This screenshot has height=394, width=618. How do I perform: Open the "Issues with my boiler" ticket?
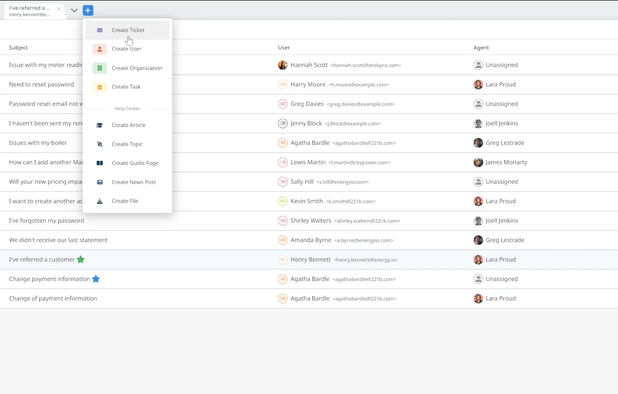38,143
